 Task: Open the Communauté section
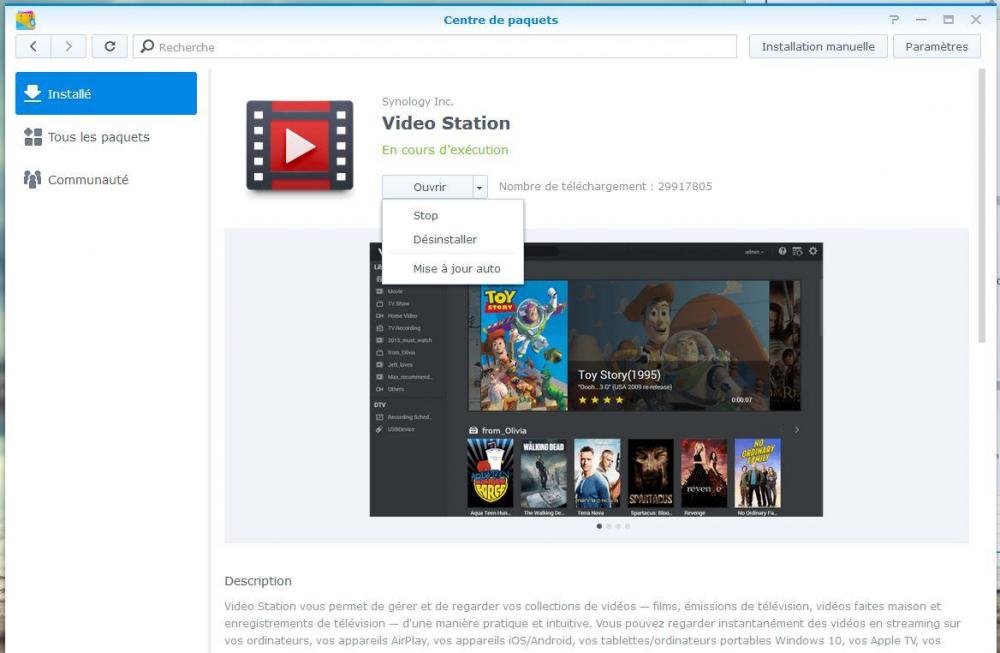click(88, 180)
